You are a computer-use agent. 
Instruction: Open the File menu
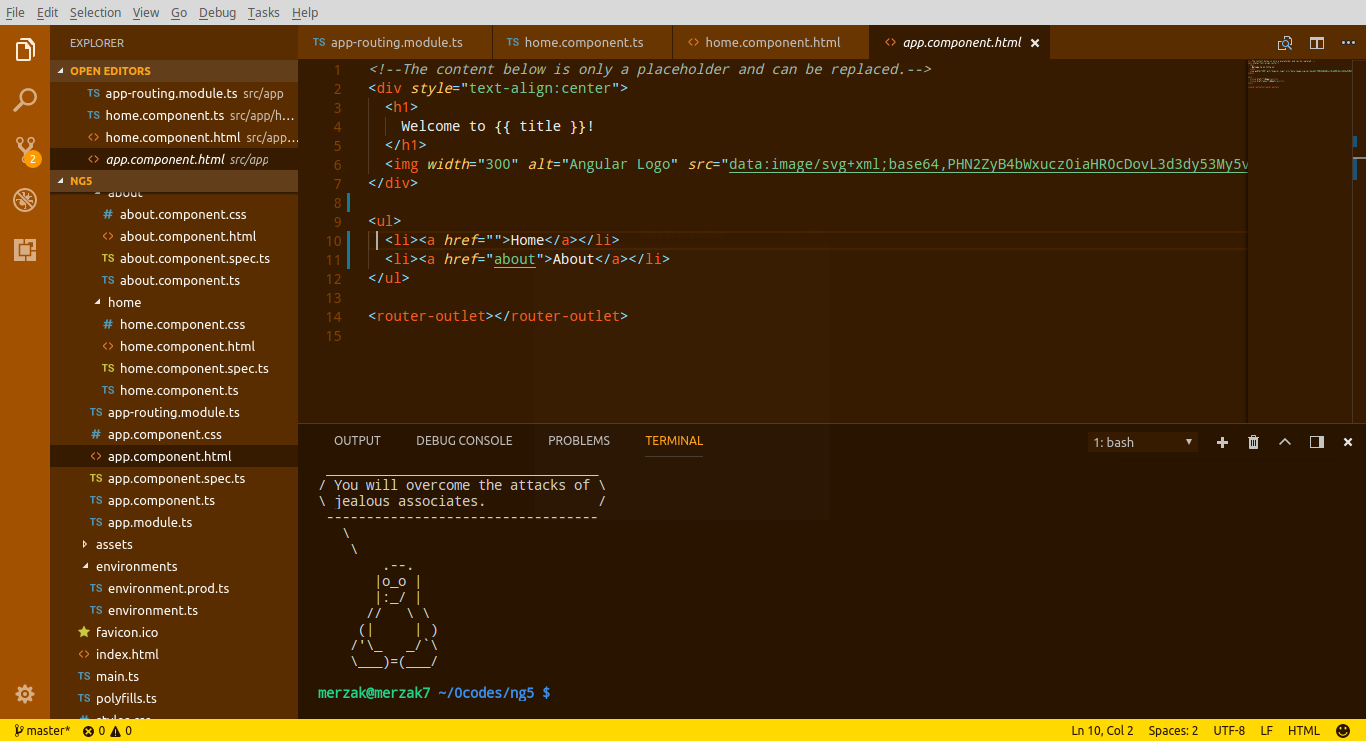coord(15,12)
